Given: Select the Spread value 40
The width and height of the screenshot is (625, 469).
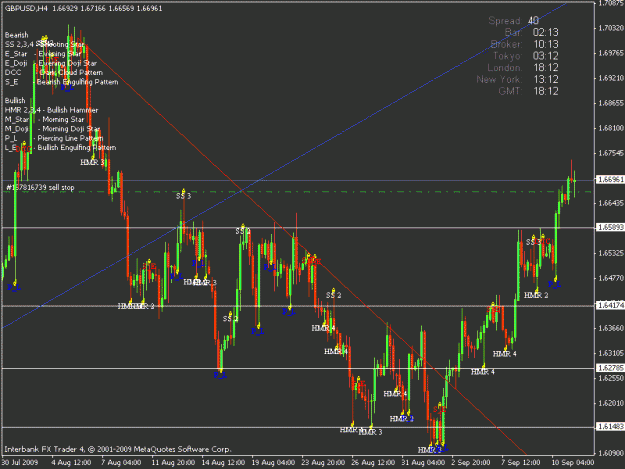Looking at the screenshot, I should 533,21.
